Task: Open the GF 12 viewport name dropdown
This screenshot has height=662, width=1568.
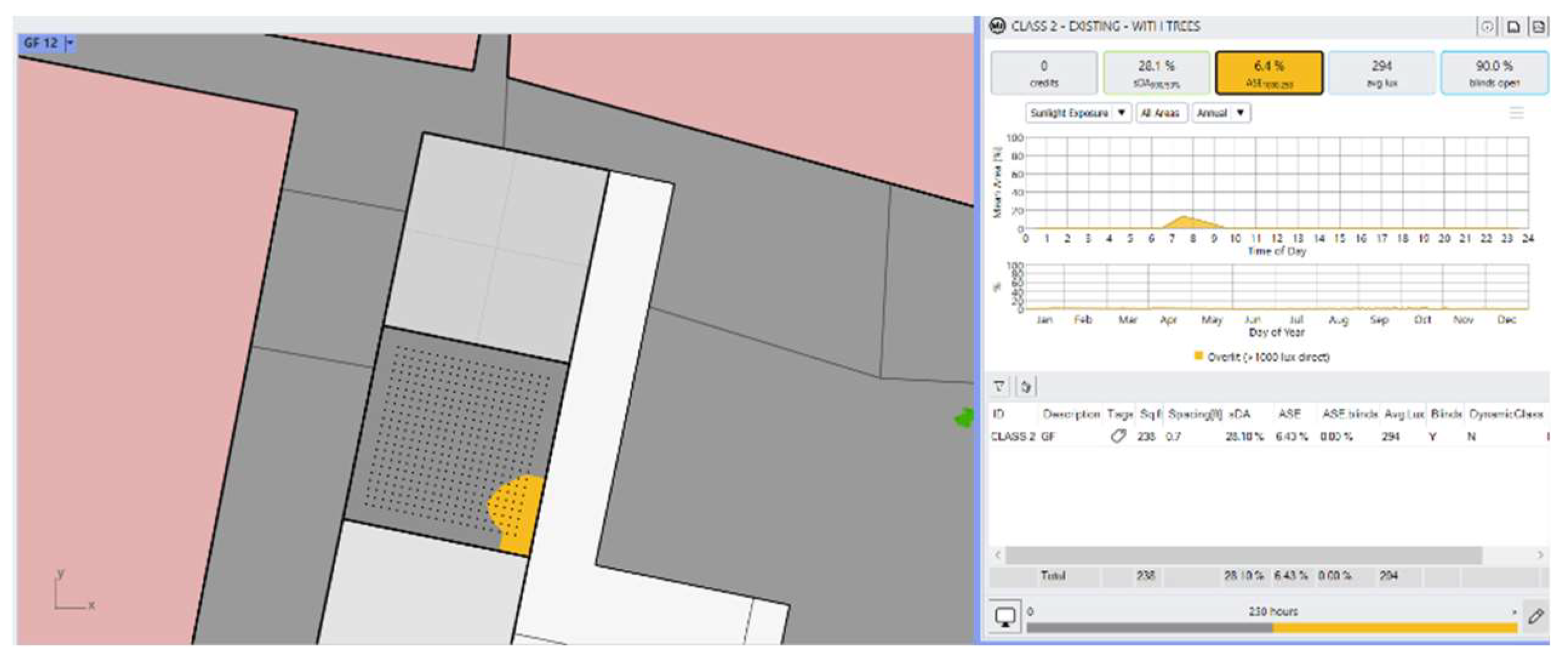Action: tap(70, 43)
